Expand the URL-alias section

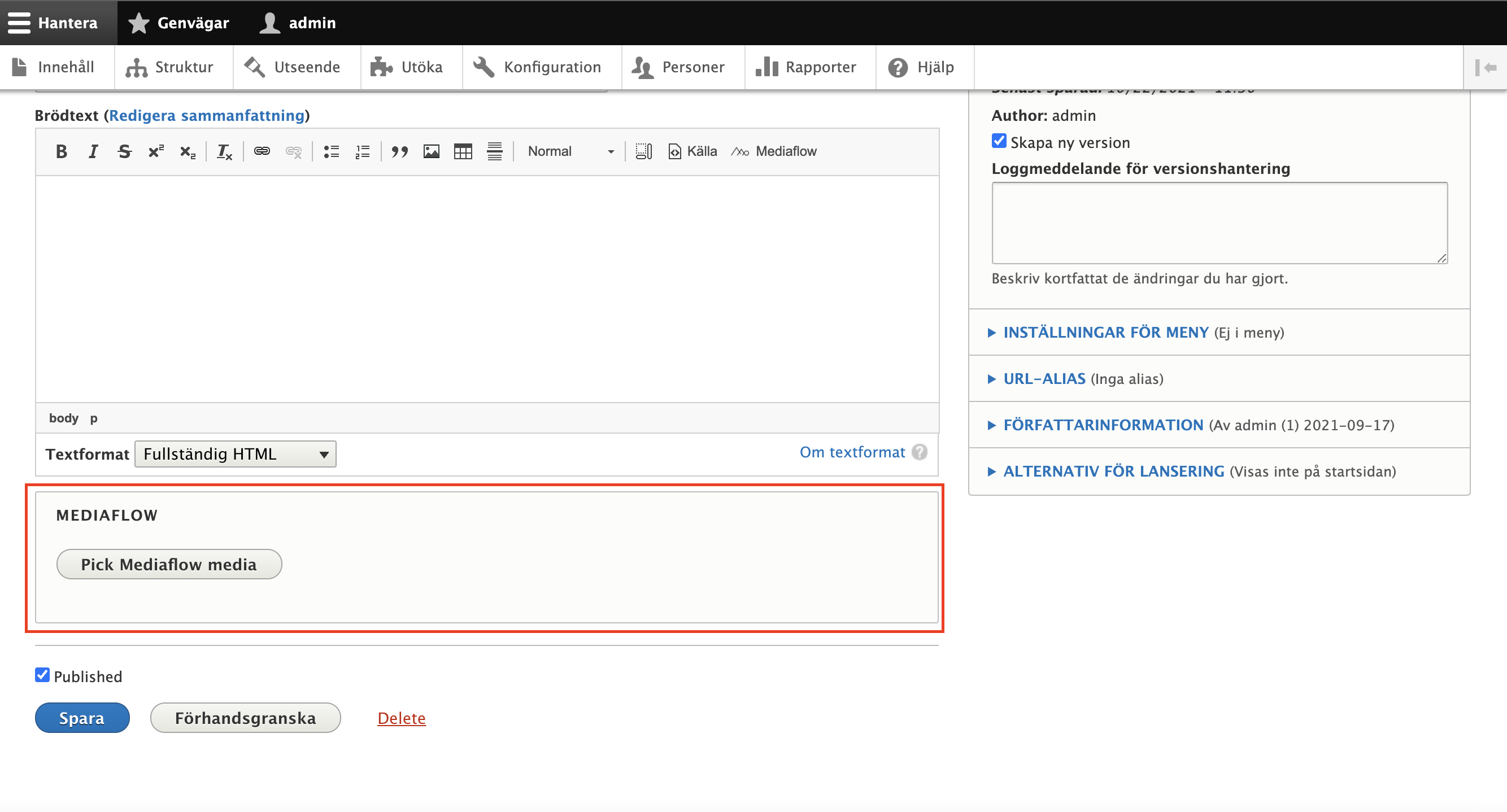pyautogui.click(x=1044, y=378)
